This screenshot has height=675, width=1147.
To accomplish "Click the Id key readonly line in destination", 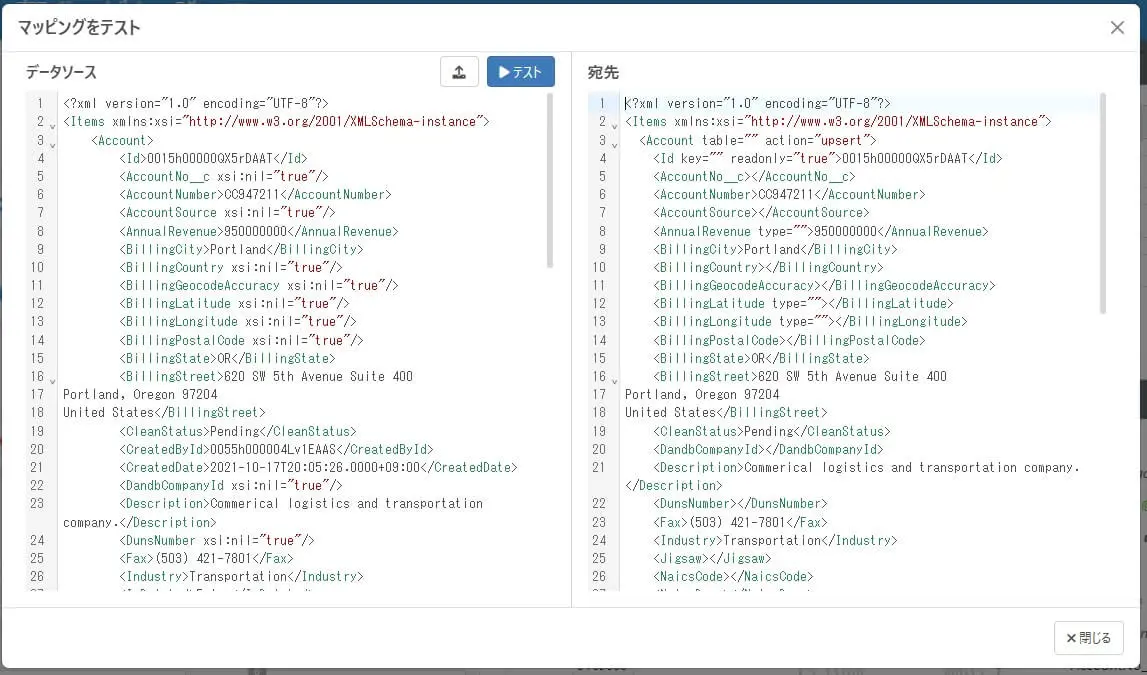I will (x=828, y=158).
